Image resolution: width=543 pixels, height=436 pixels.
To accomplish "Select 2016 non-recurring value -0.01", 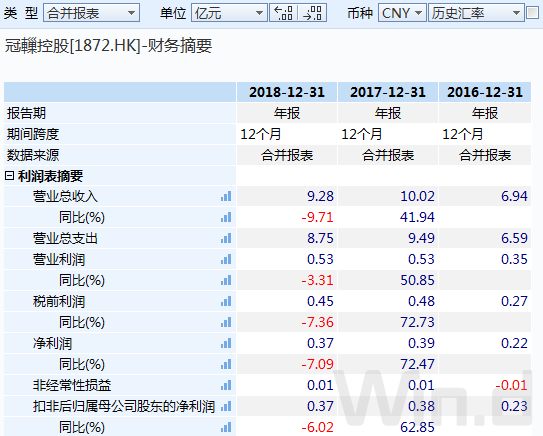I will 511,385.
